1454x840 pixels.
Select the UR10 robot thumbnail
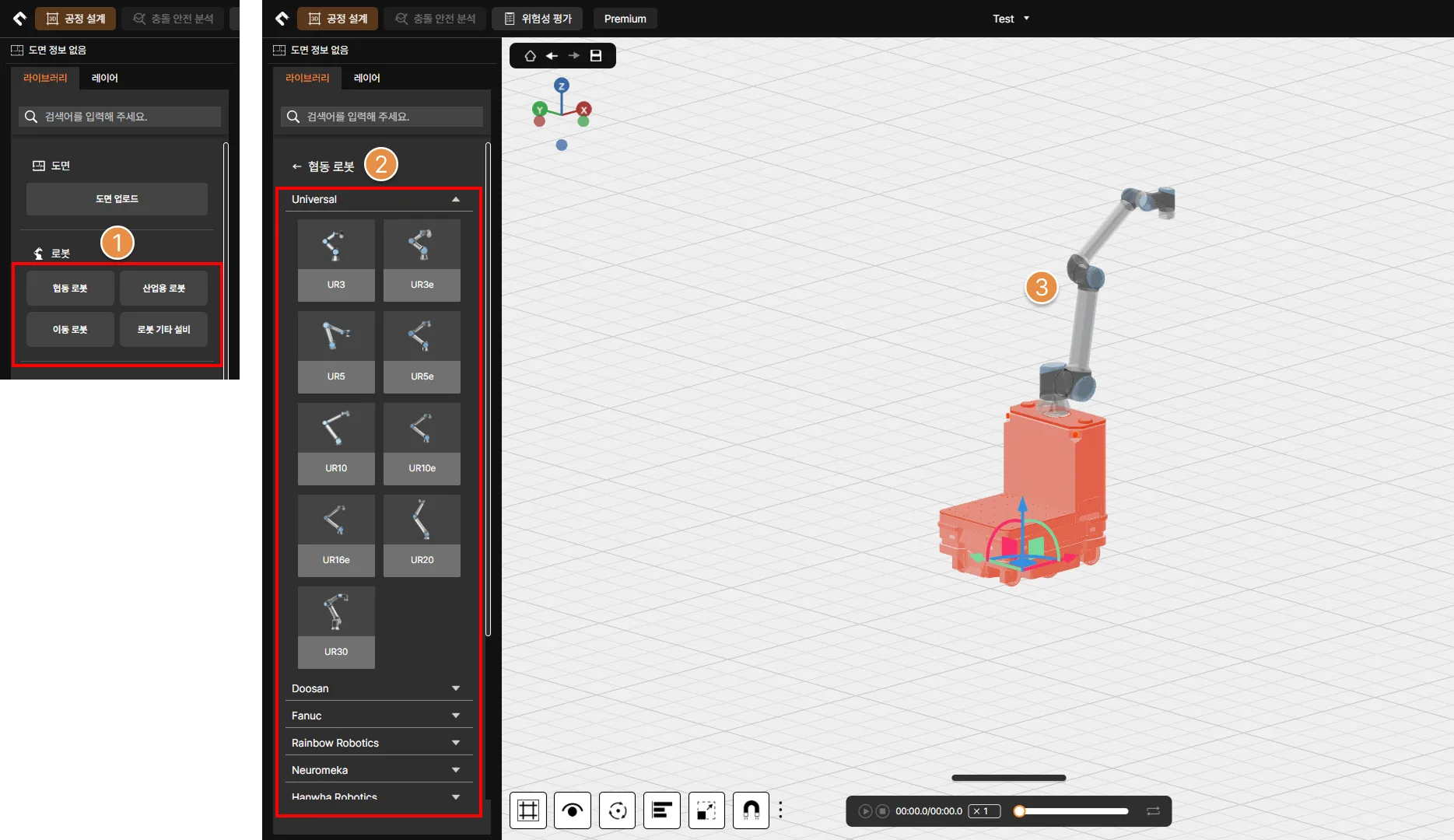click(x=336, y=443)
